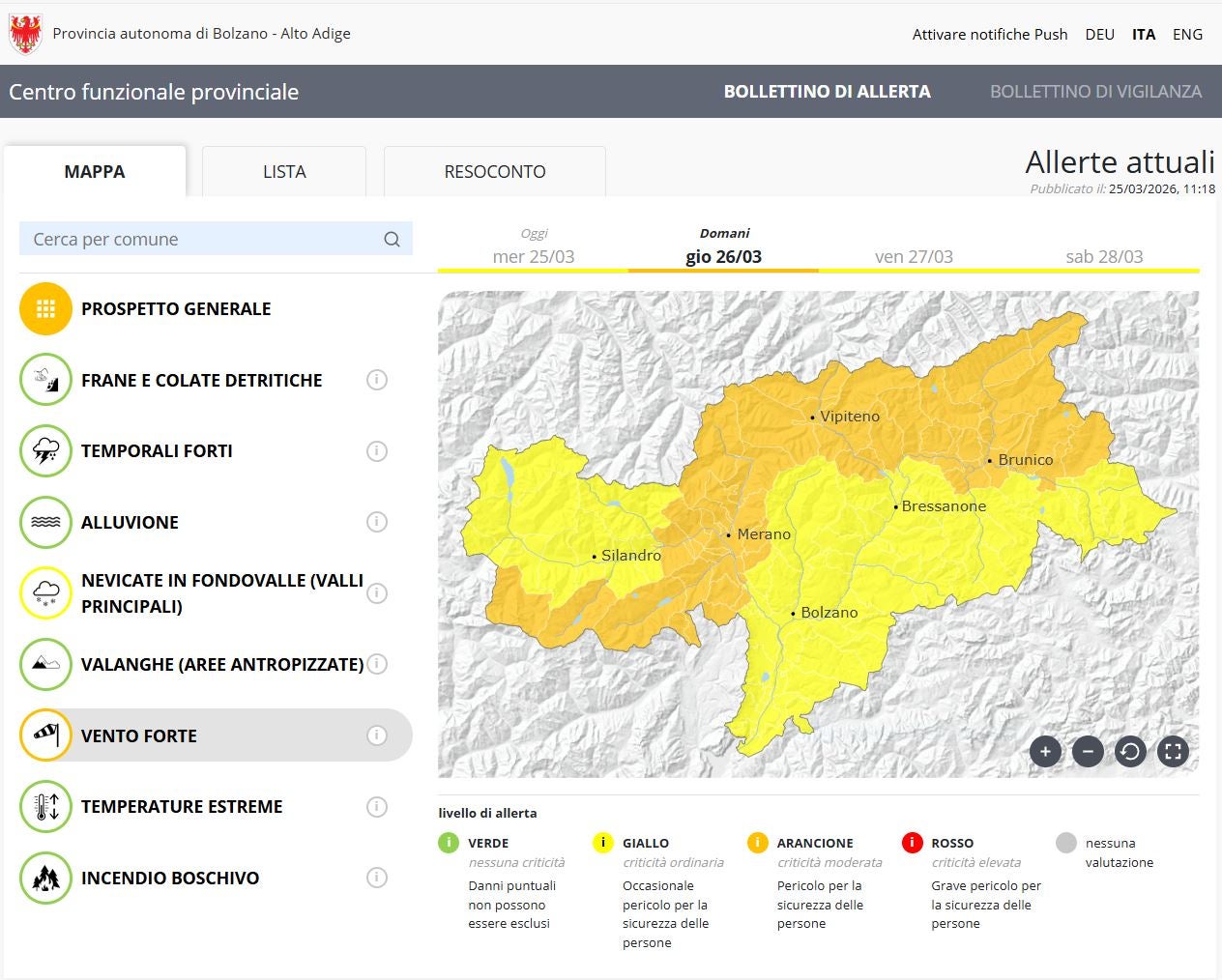Viewport: 1222px width, 980px height.
Task: Open the RESOCONTO tab
Action: [x=495, y=172]
